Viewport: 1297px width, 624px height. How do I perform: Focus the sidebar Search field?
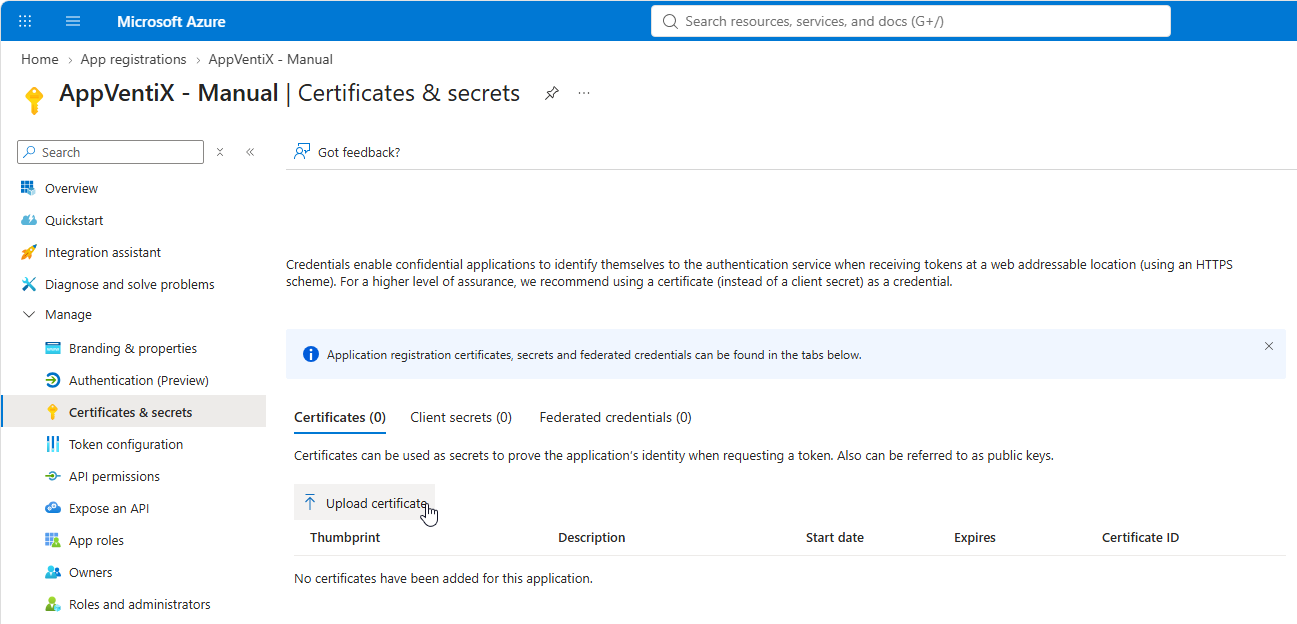111,152
